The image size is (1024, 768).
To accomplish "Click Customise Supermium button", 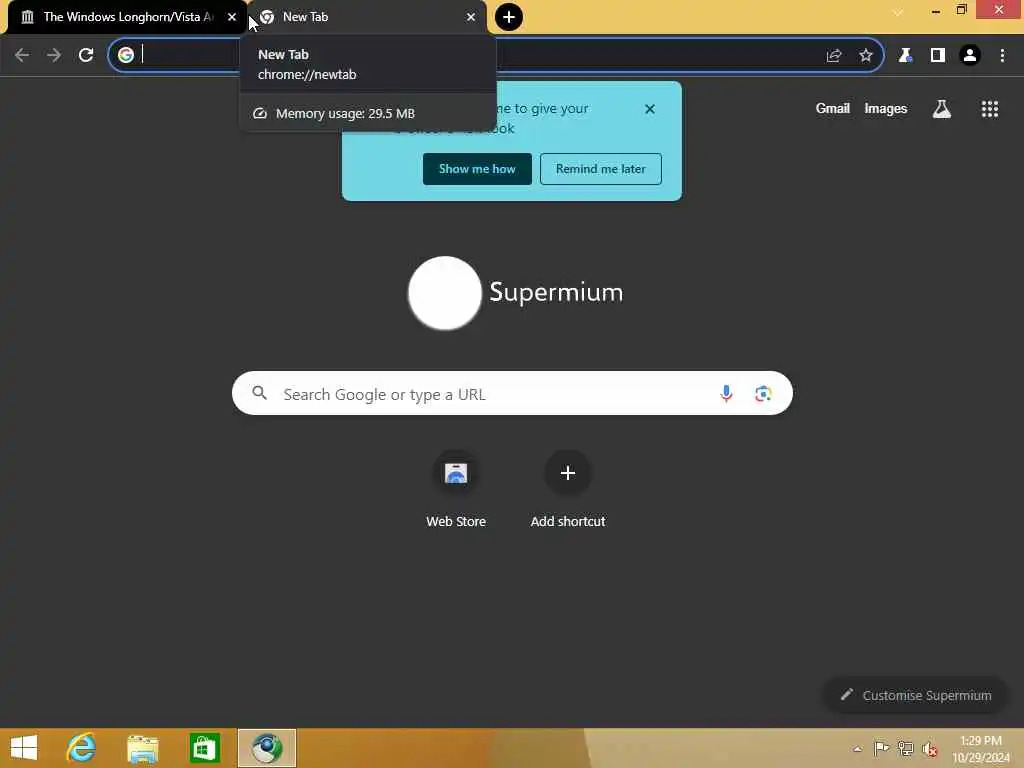I will pos(916,696).
